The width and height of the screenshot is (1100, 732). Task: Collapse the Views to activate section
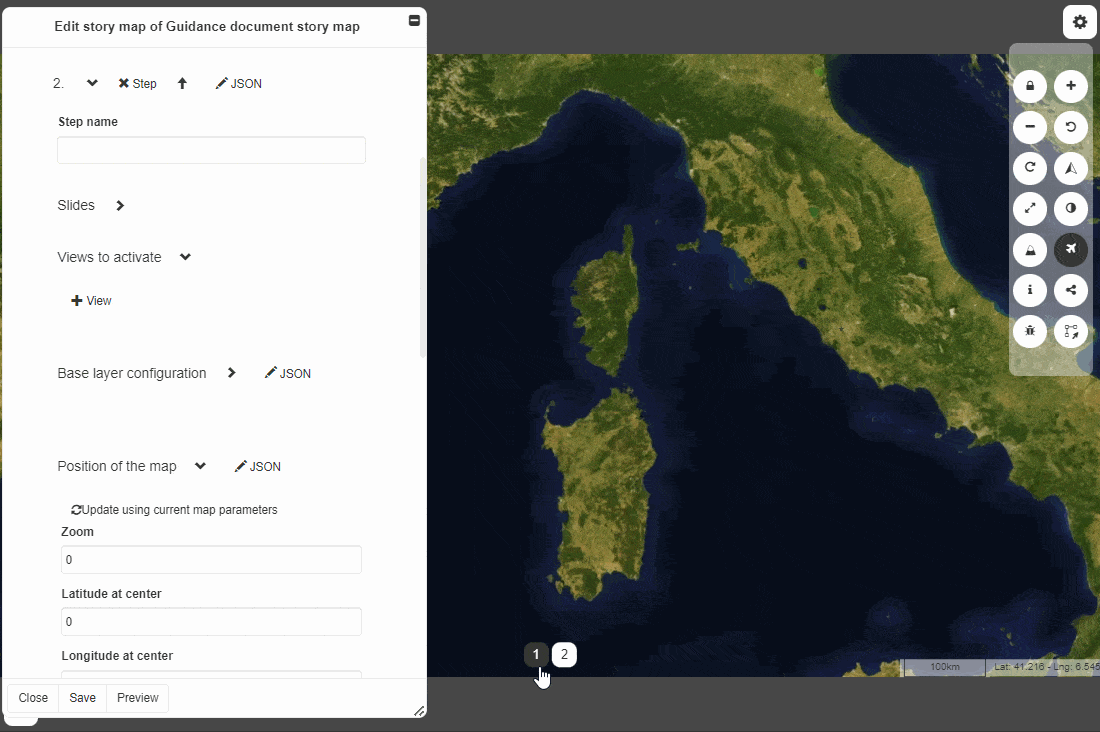pos(185,257)
